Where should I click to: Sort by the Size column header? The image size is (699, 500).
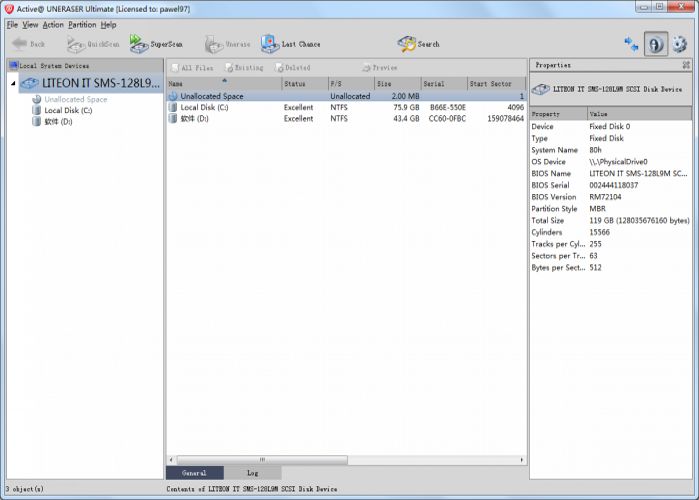398,84
